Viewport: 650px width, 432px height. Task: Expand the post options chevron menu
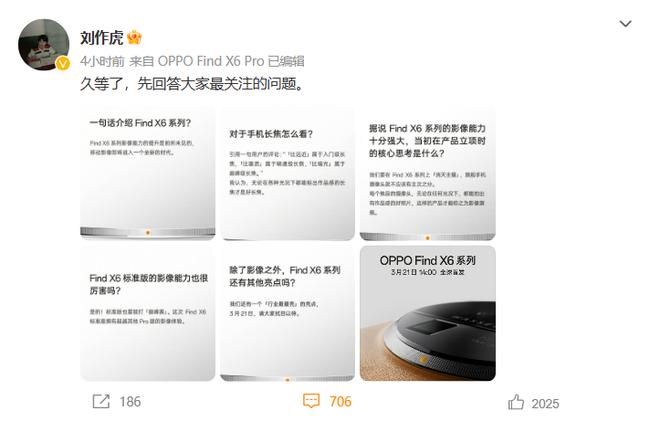(625, 24)
